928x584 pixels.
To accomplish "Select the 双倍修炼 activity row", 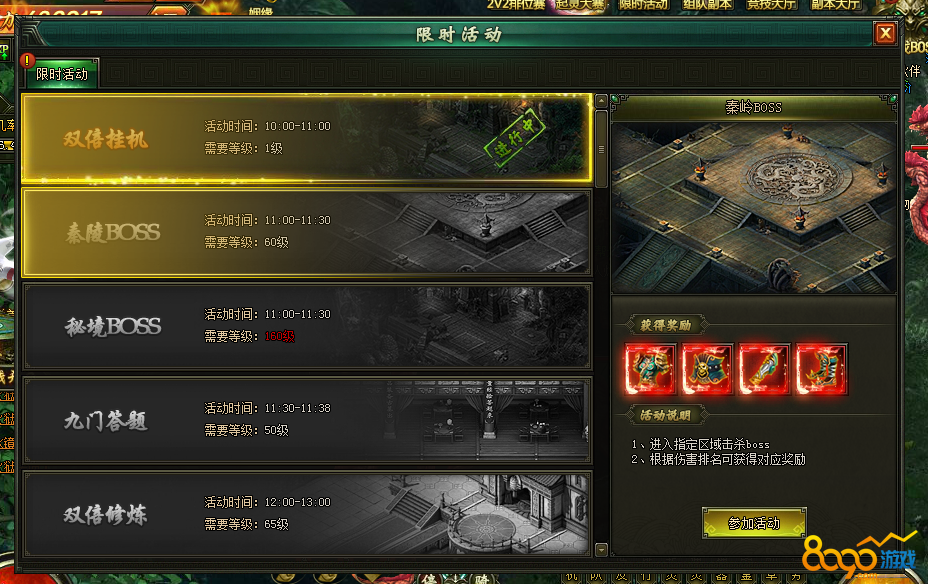I will (307, 514).
